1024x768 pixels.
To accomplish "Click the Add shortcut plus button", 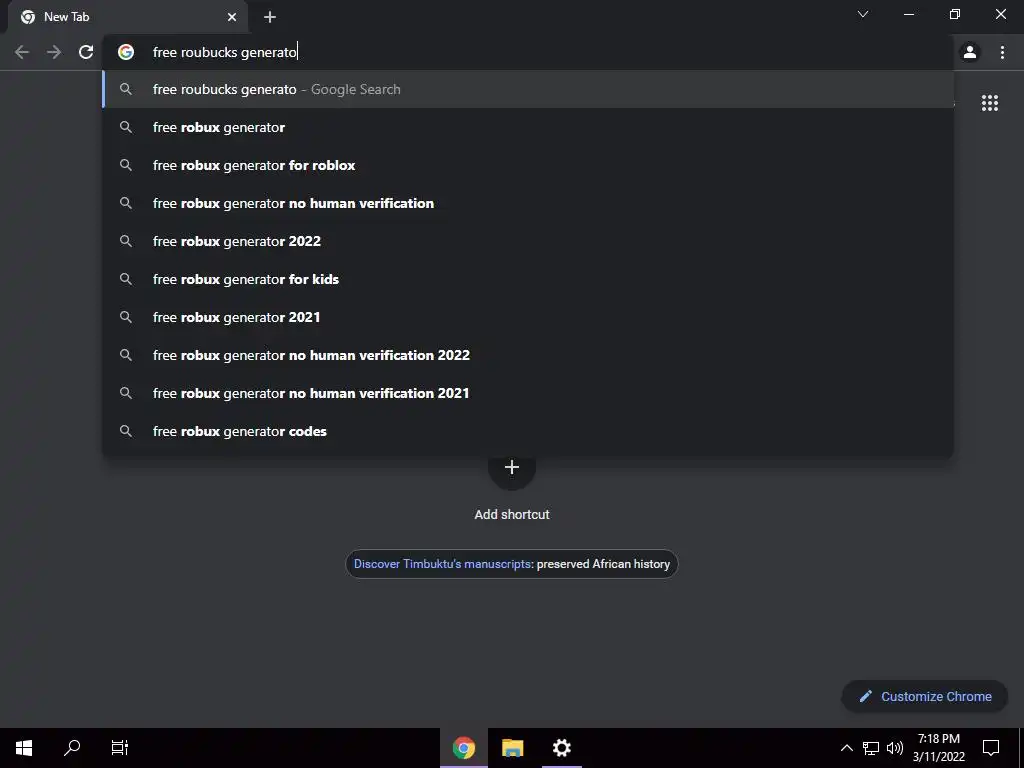I will 512,468.
